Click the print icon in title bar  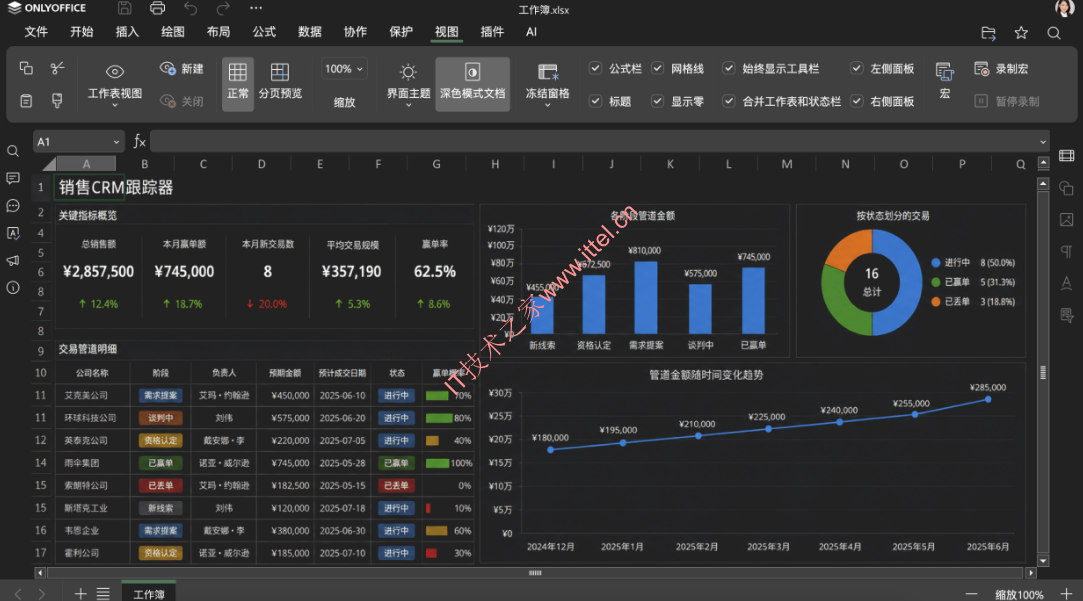[157, 8]
